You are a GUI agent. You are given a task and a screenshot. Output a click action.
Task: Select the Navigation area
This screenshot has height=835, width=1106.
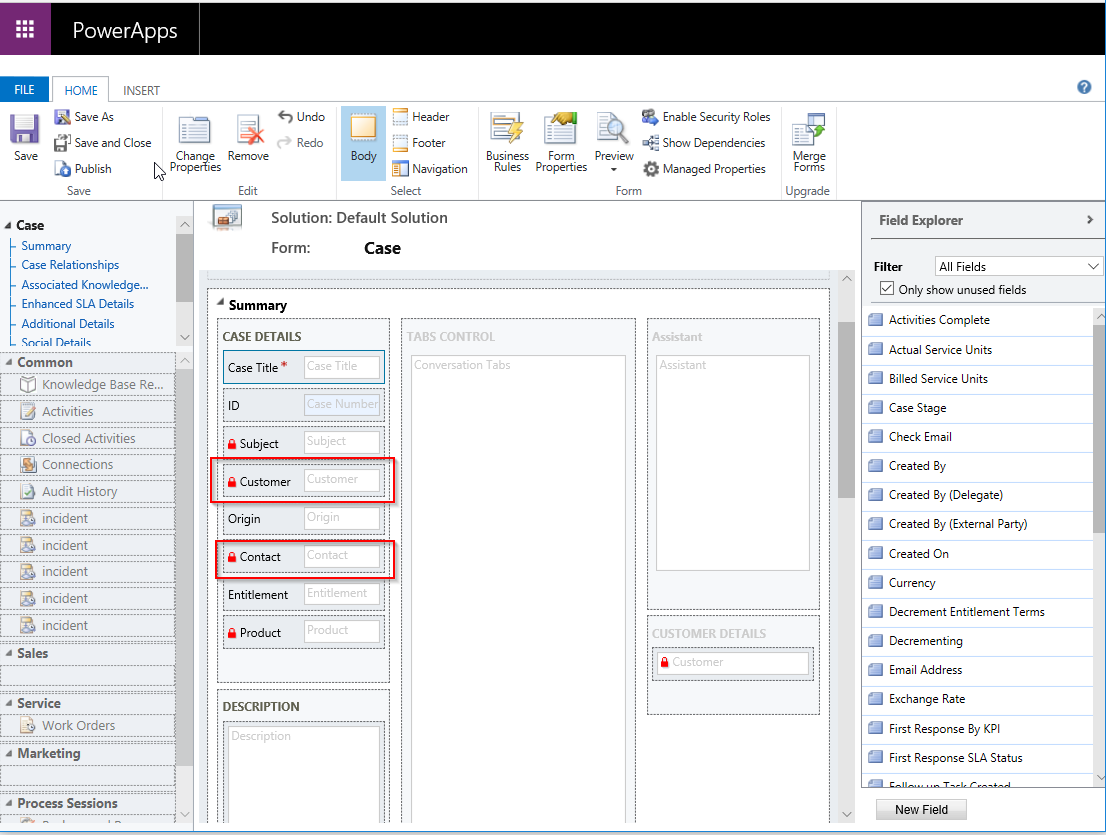(430, 169)
